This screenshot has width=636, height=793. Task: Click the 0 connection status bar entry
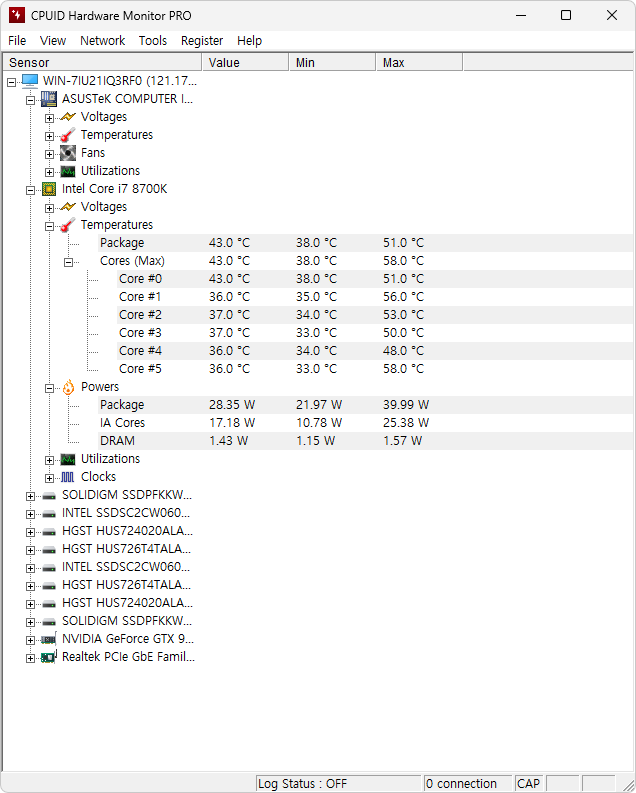tap(468, 783)
